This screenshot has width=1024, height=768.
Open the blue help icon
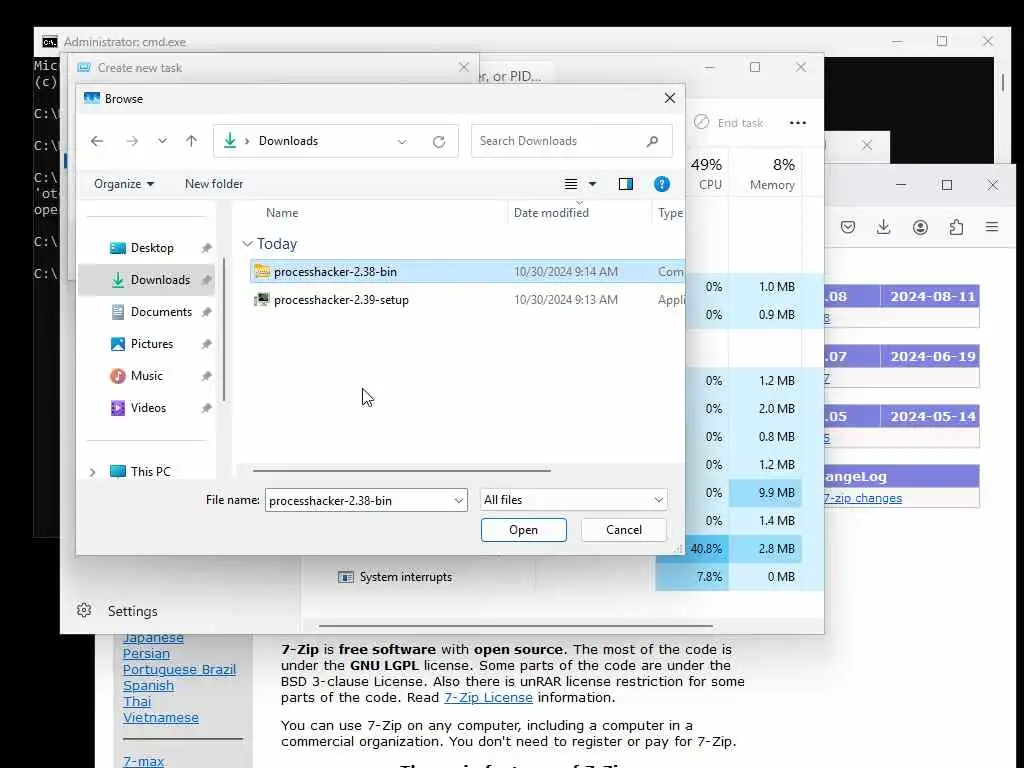[662, 184]
